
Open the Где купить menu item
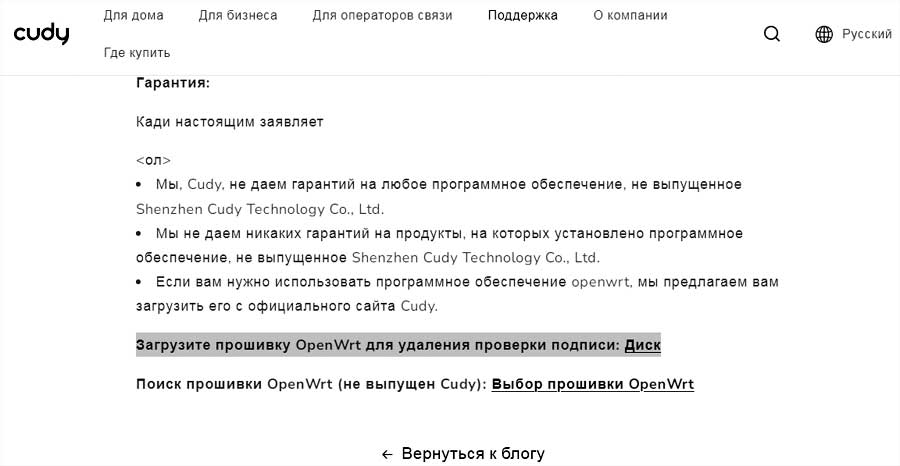pos(137,53)
